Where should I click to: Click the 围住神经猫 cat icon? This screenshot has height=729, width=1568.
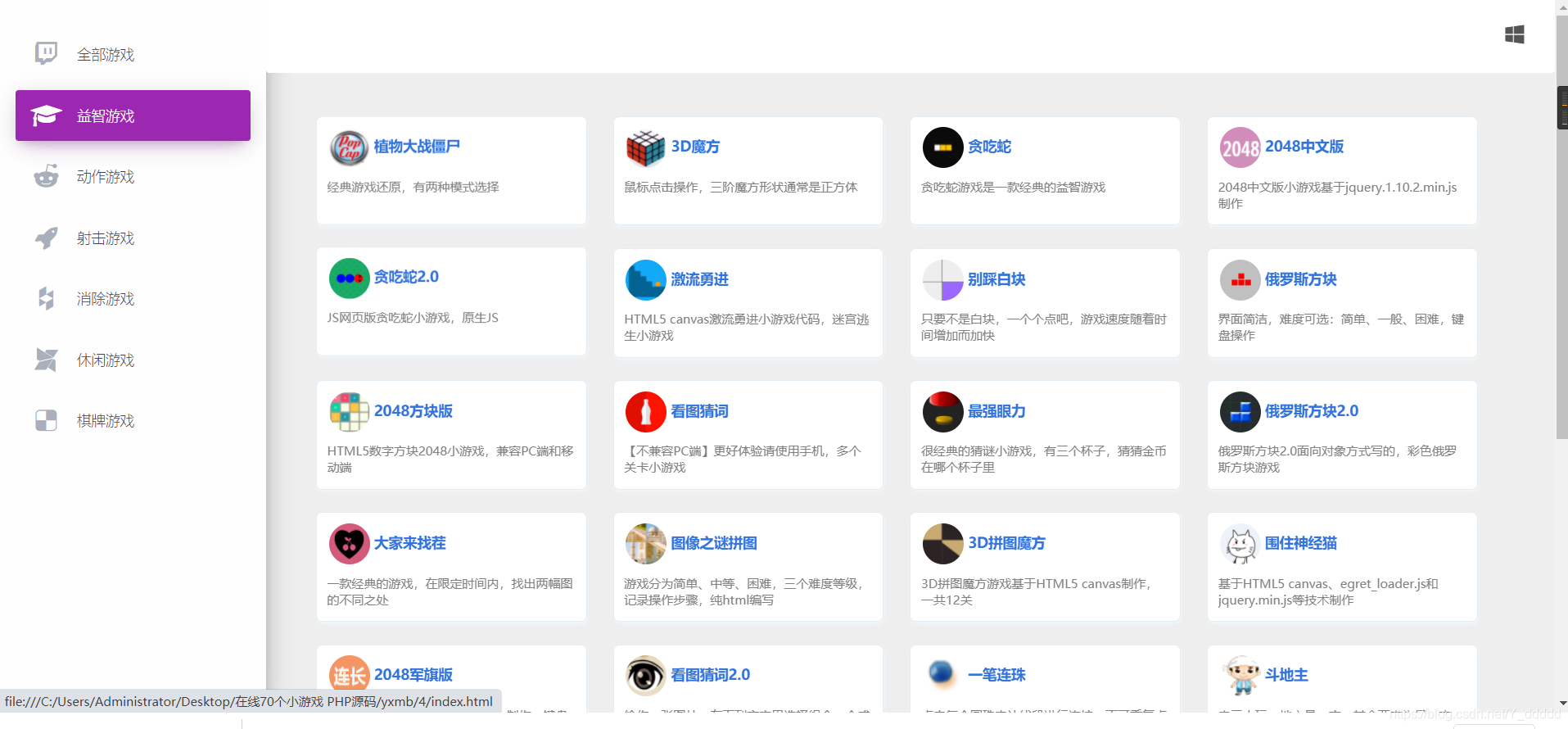click(1240, 544)
